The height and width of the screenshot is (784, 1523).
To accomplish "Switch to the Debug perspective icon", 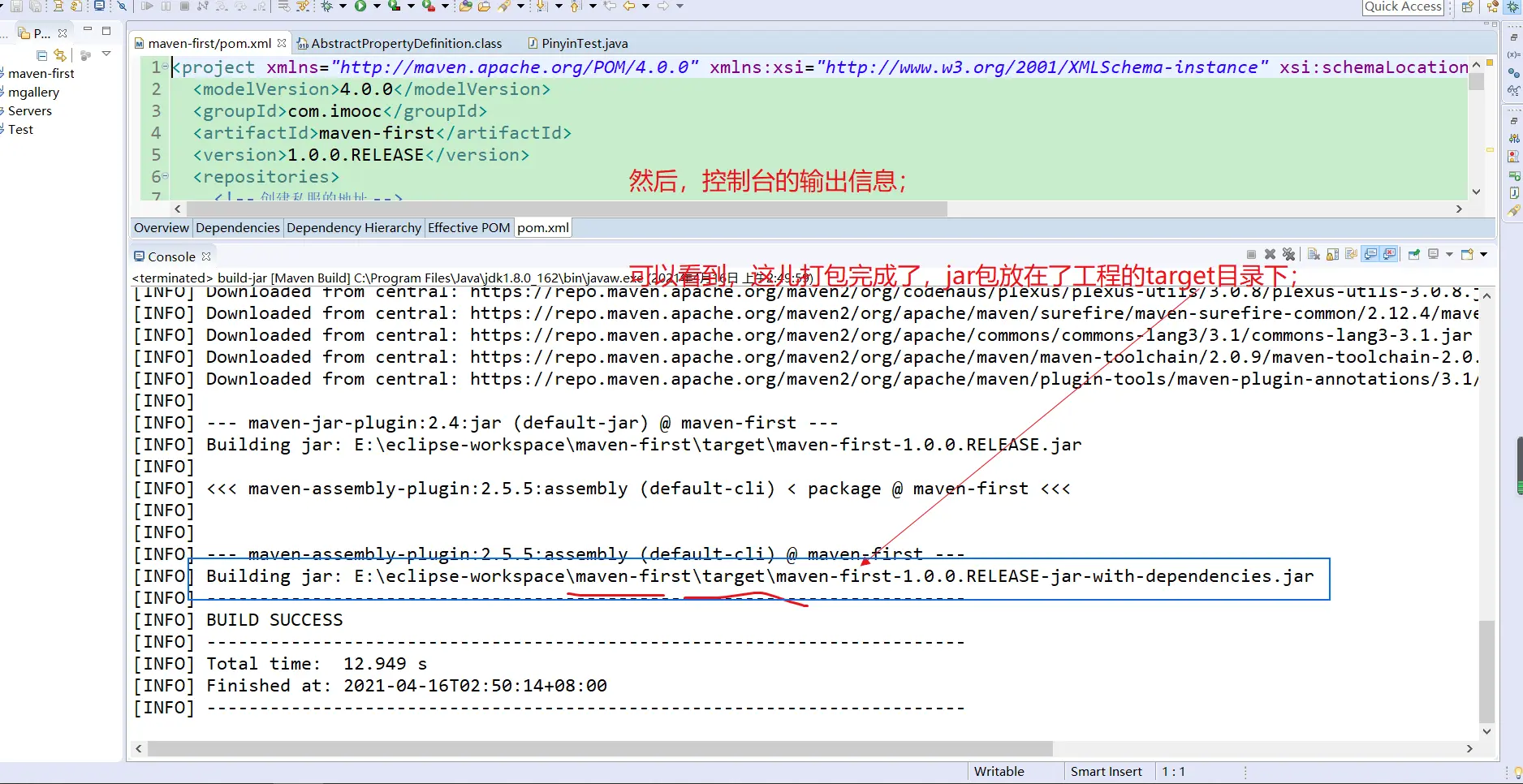I will [x=1513, y=6].
